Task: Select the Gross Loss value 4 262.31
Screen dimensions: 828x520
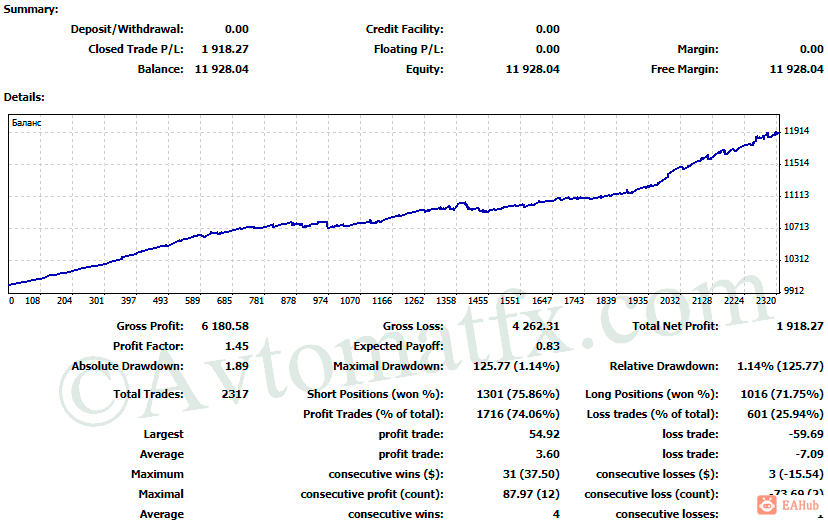Action: pos(536,326)
